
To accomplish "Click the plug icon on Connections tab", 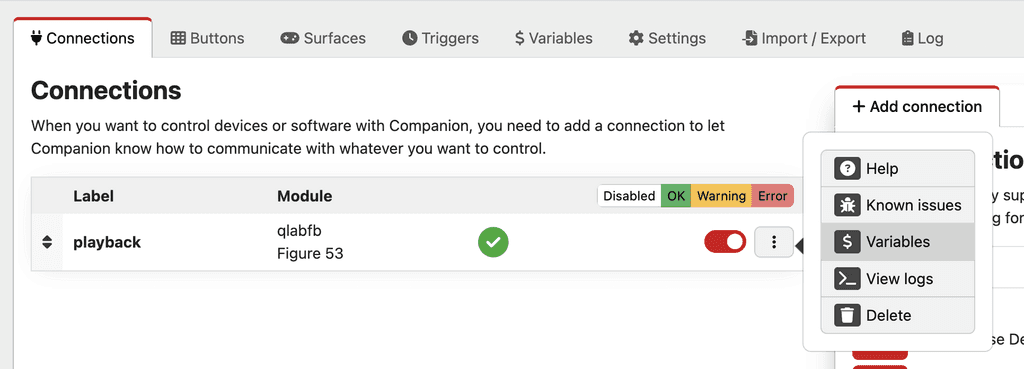I will point(37,38).
